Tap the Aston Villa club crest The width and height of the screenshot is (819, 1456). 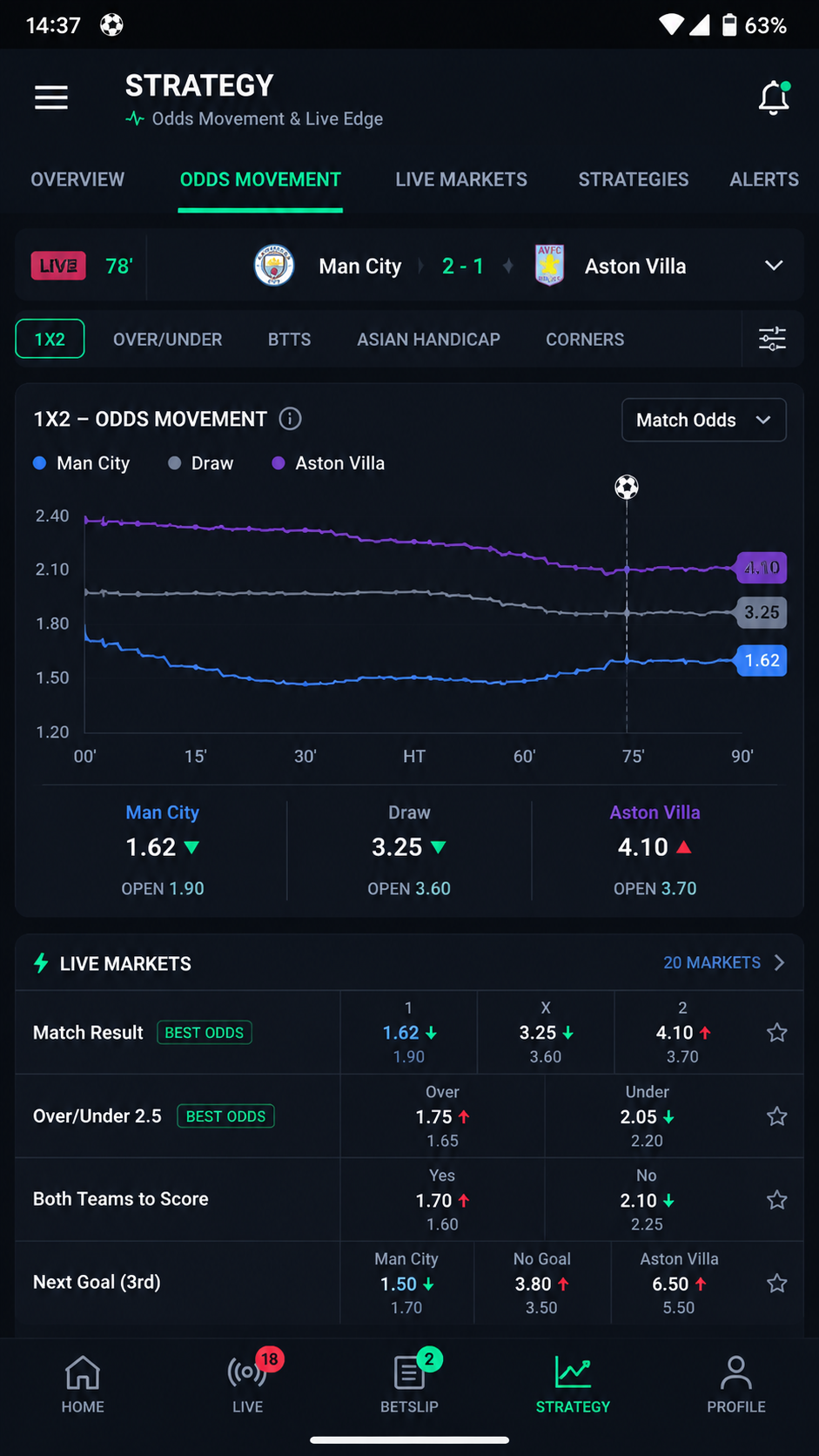549,266
